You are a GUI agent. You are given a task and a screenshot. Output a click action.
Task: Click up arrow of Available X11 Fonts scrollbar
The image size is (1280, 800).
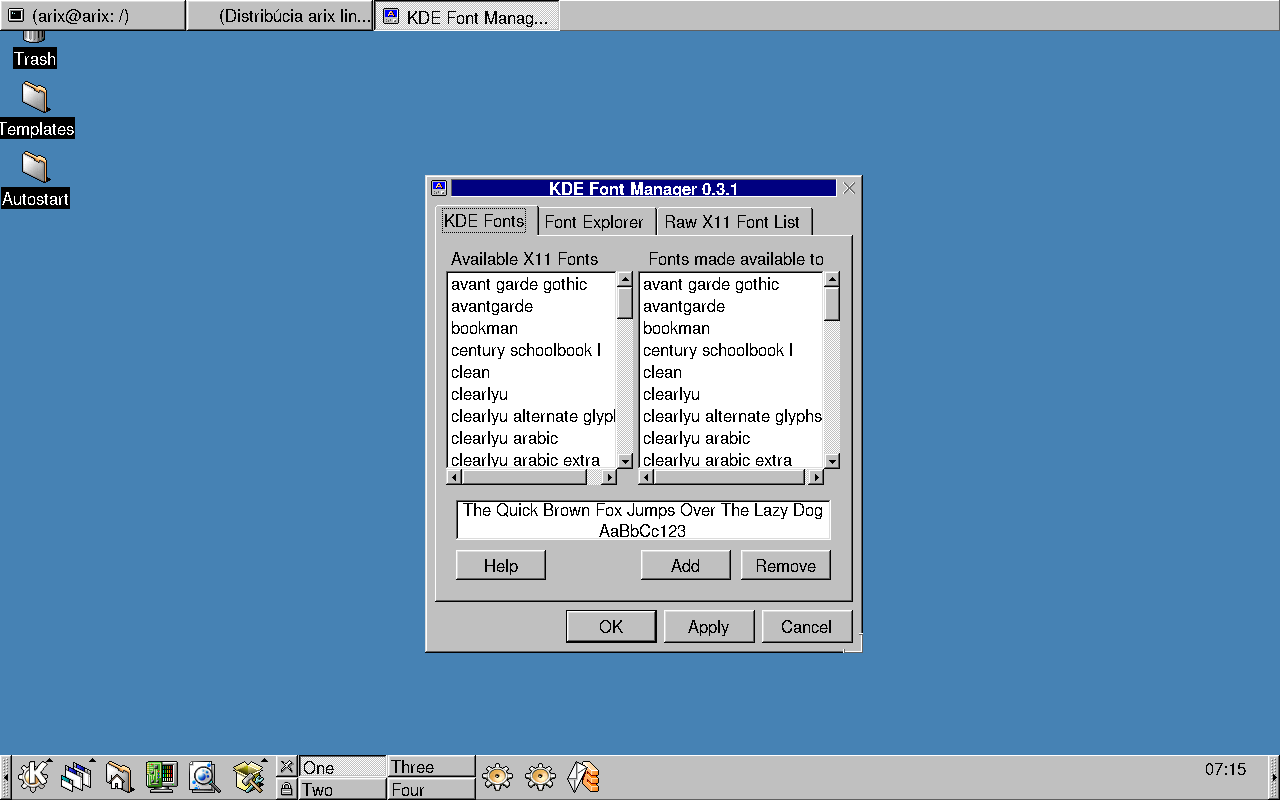pyautogui.click(x=625, y=280)
